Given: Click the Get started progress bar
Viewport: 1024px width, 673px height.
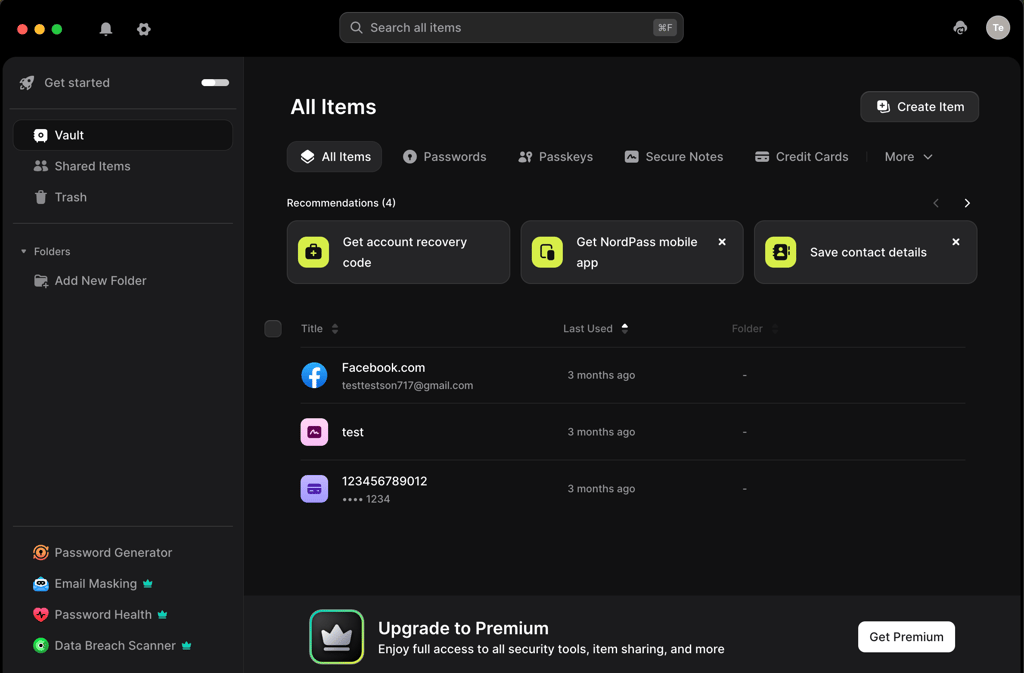Looking at the screenshot, I should 215,83.
